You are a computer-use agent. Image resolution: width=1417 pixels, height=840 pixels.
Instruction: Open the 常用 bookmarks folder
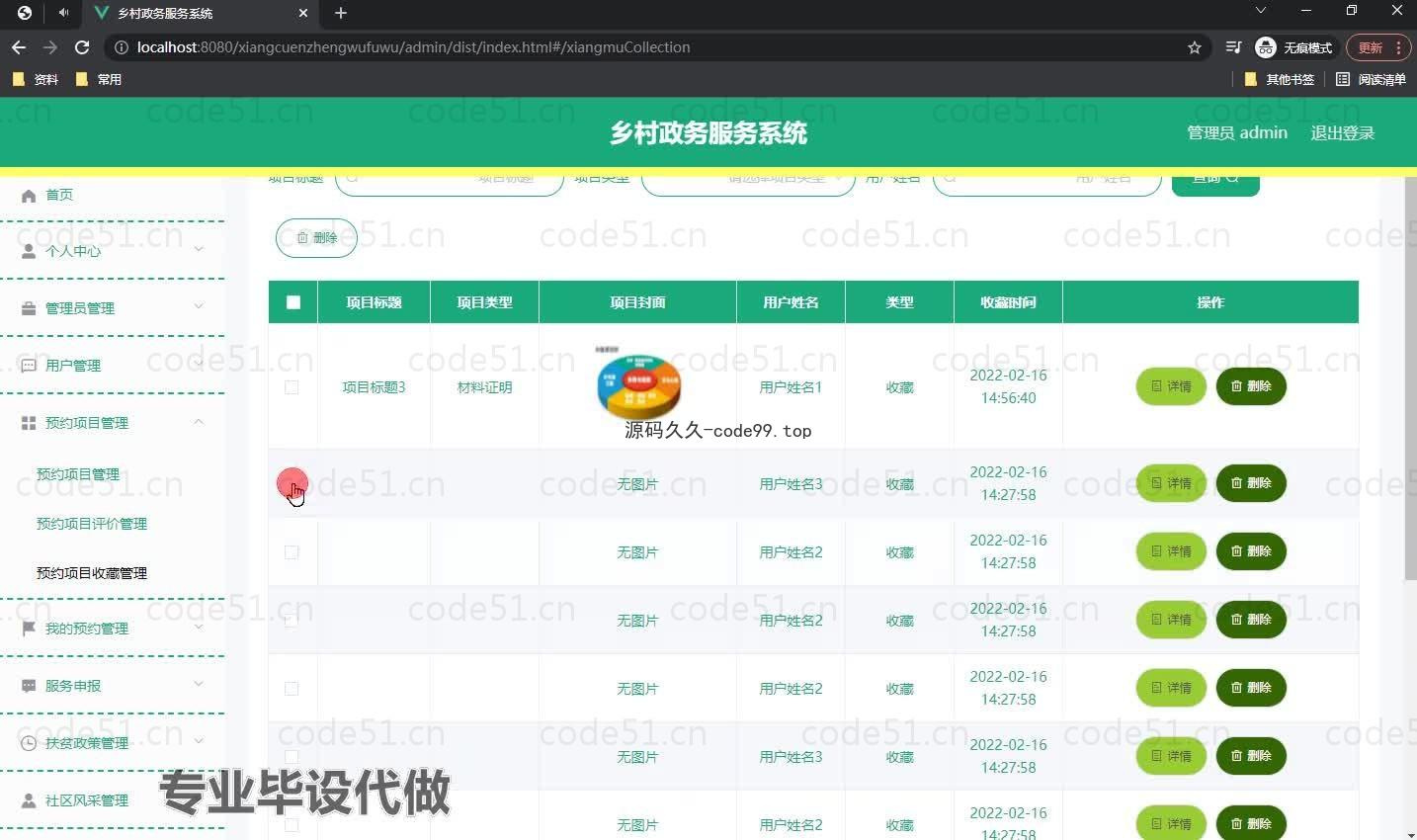99,79
